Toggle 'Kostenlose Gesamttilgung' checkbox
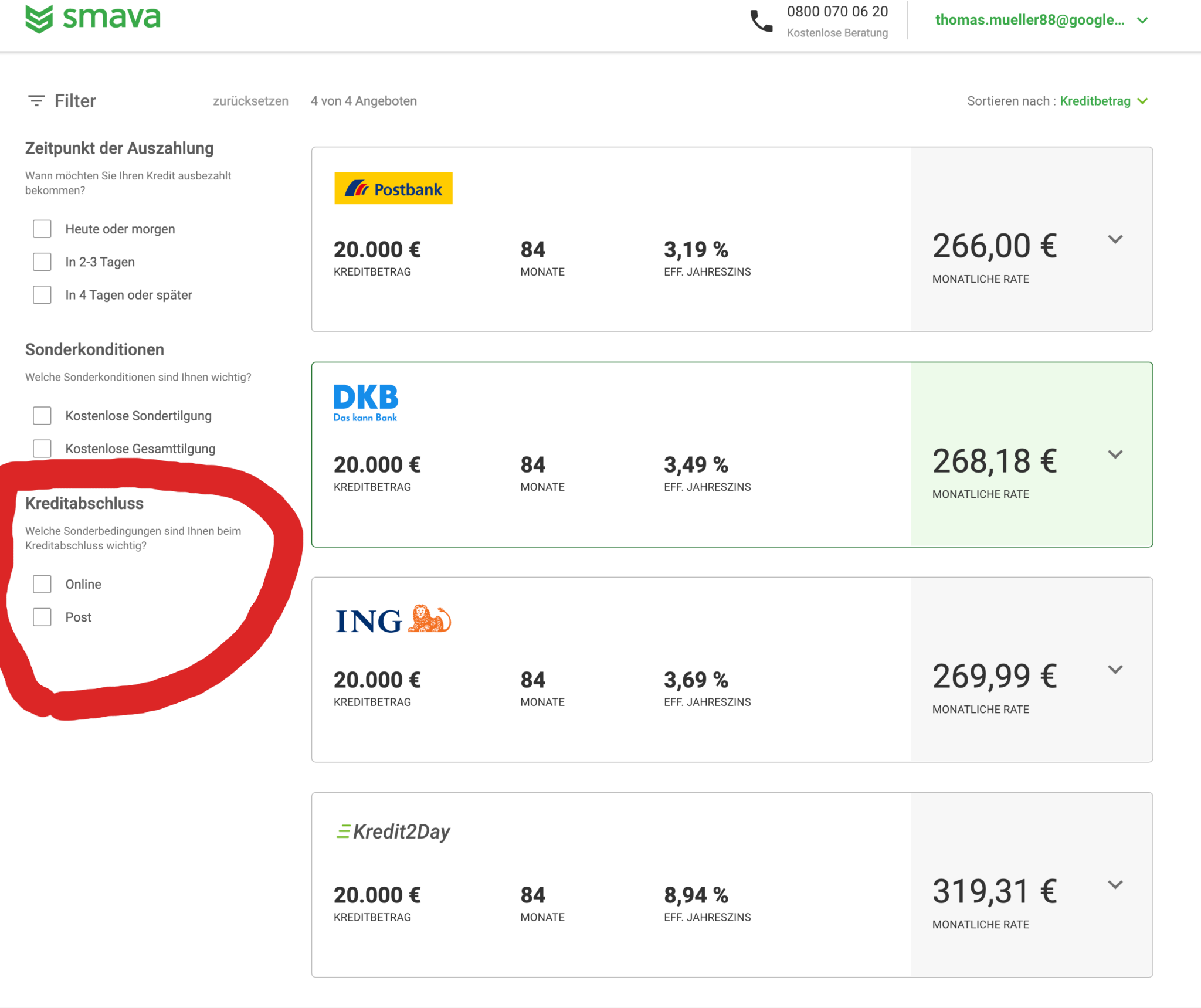The width and height of the screenshot is (1201, 1008). (42, 449)
